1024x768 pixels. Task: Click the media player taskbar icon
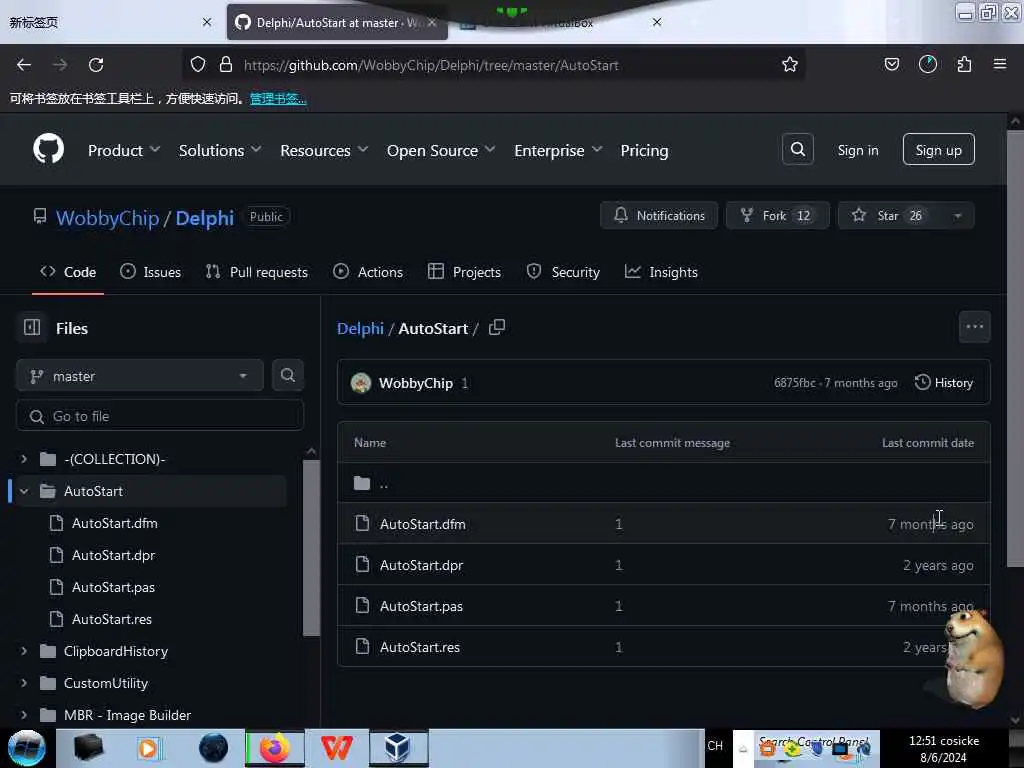click(148, 748)
